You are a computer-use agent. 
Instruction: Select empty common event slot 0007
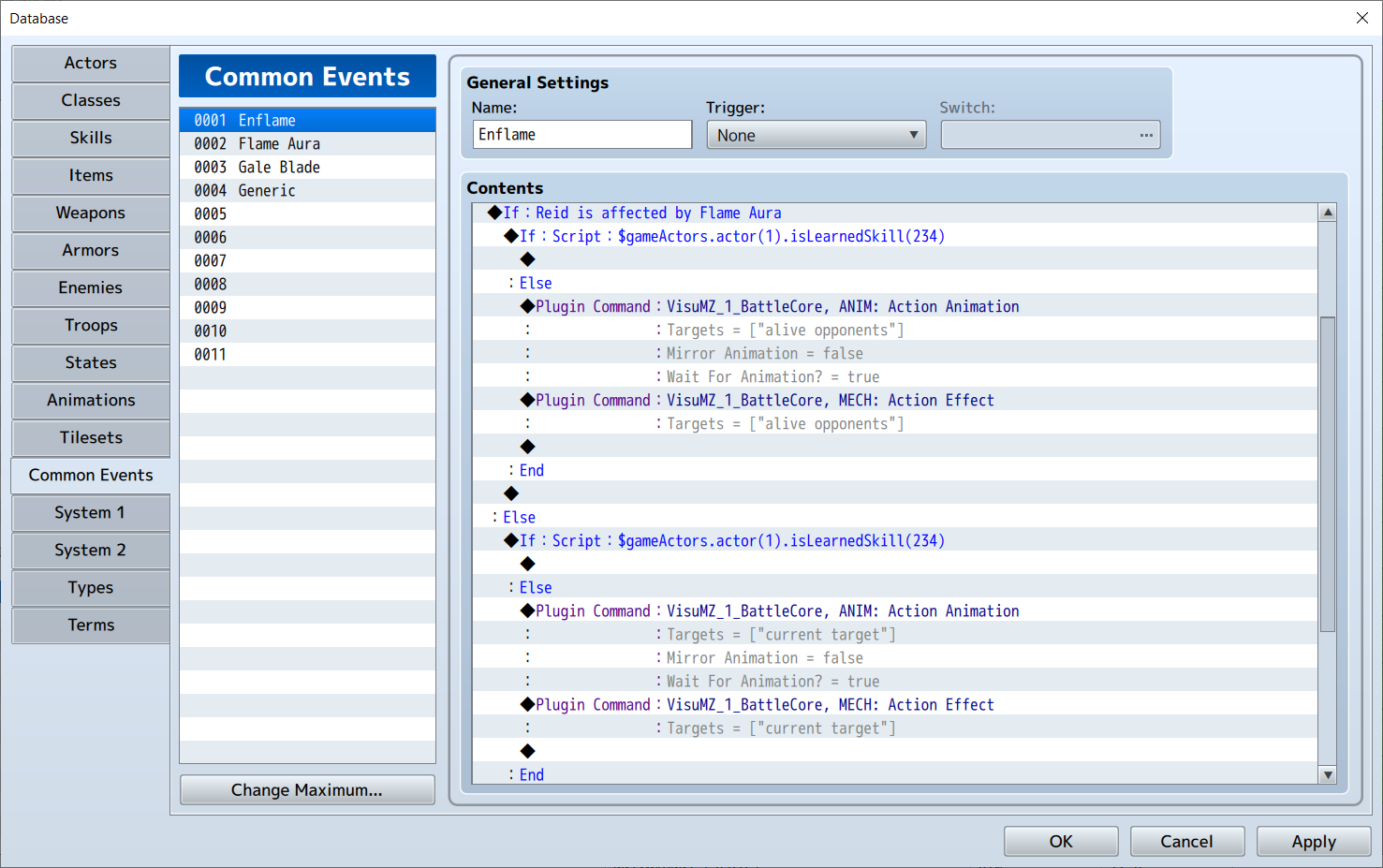pyautogui.click(x=307, y=260)
